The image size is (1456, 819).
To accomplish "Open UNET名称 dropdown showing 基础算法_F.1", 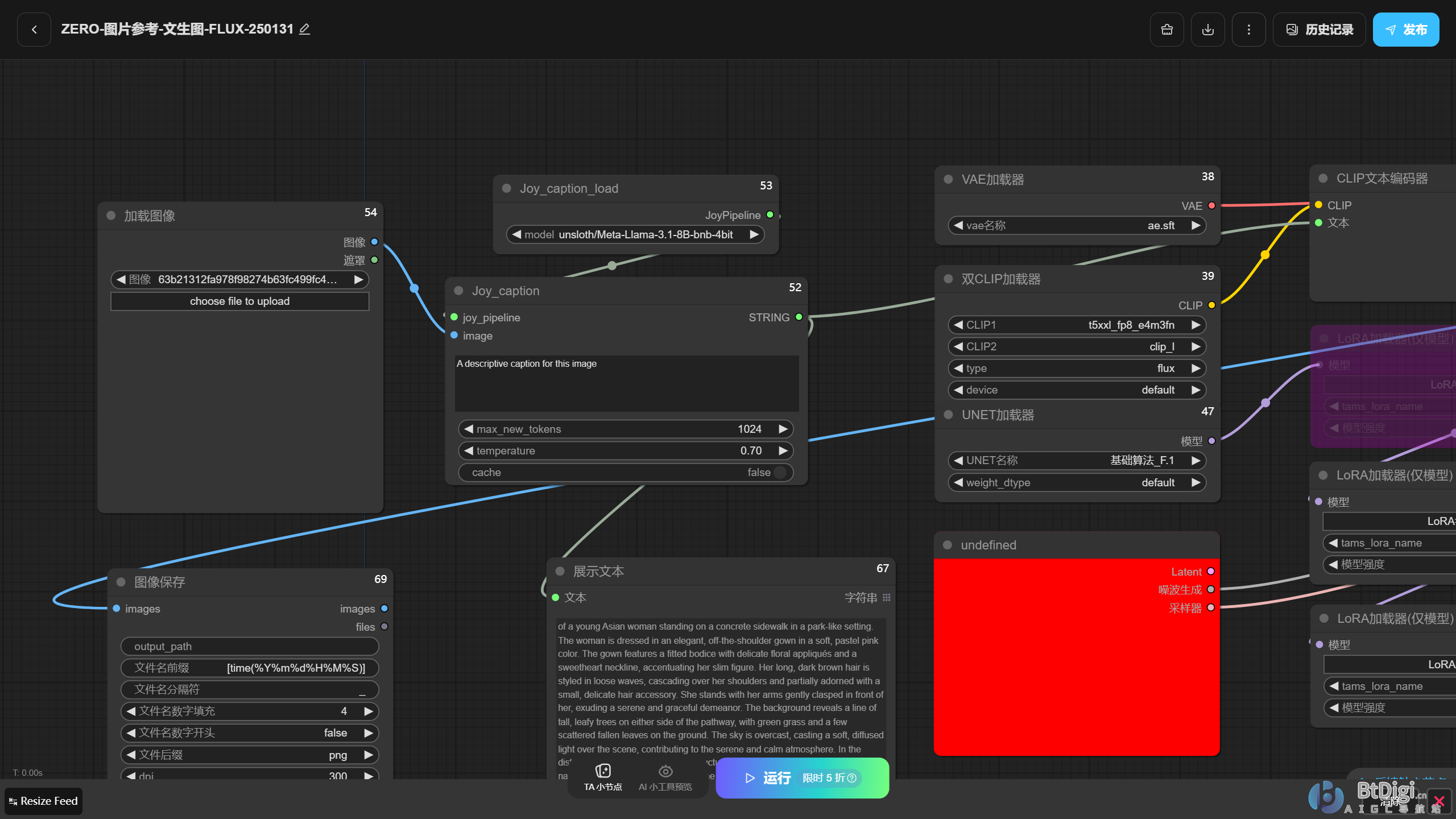I will pyautogui.click(x=1077, y=460).
